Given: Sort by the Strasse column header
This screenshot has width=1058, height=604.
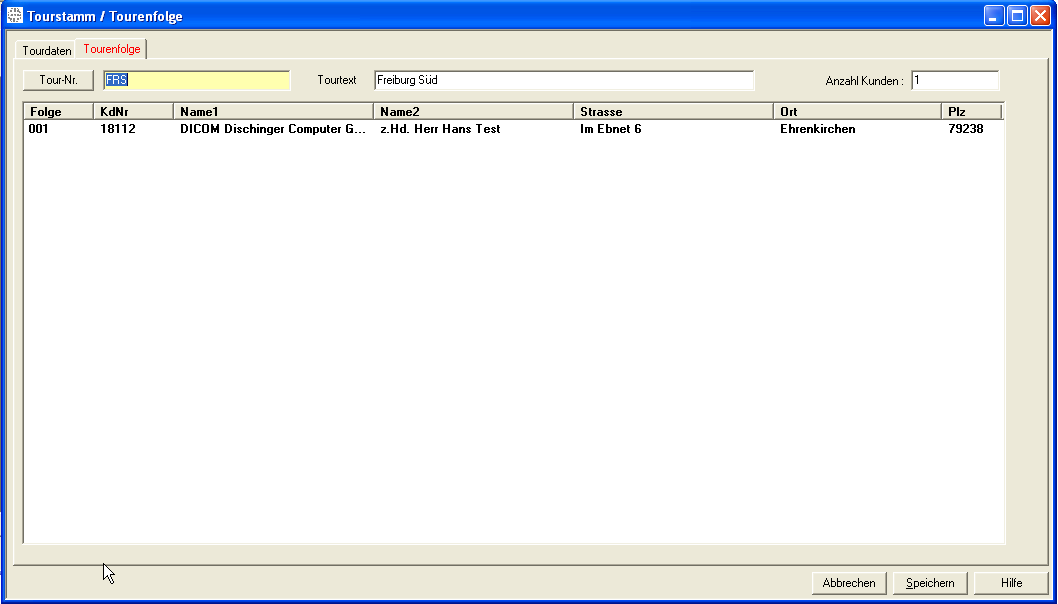Looking at the screenshot, I should point(673,112).
